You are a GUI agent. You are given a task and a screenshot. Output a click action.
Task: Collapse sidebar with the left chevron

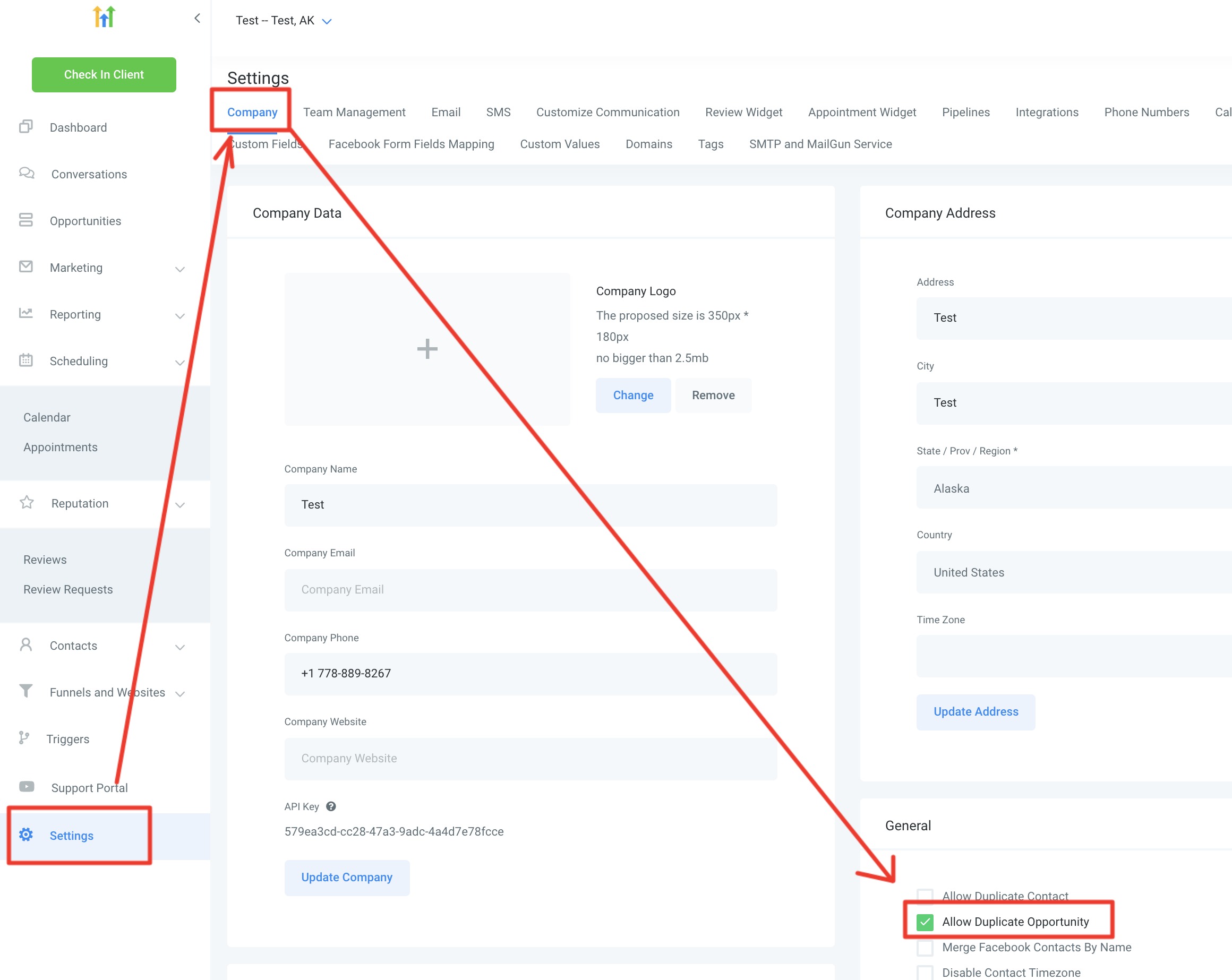click(x=197, y=19)
